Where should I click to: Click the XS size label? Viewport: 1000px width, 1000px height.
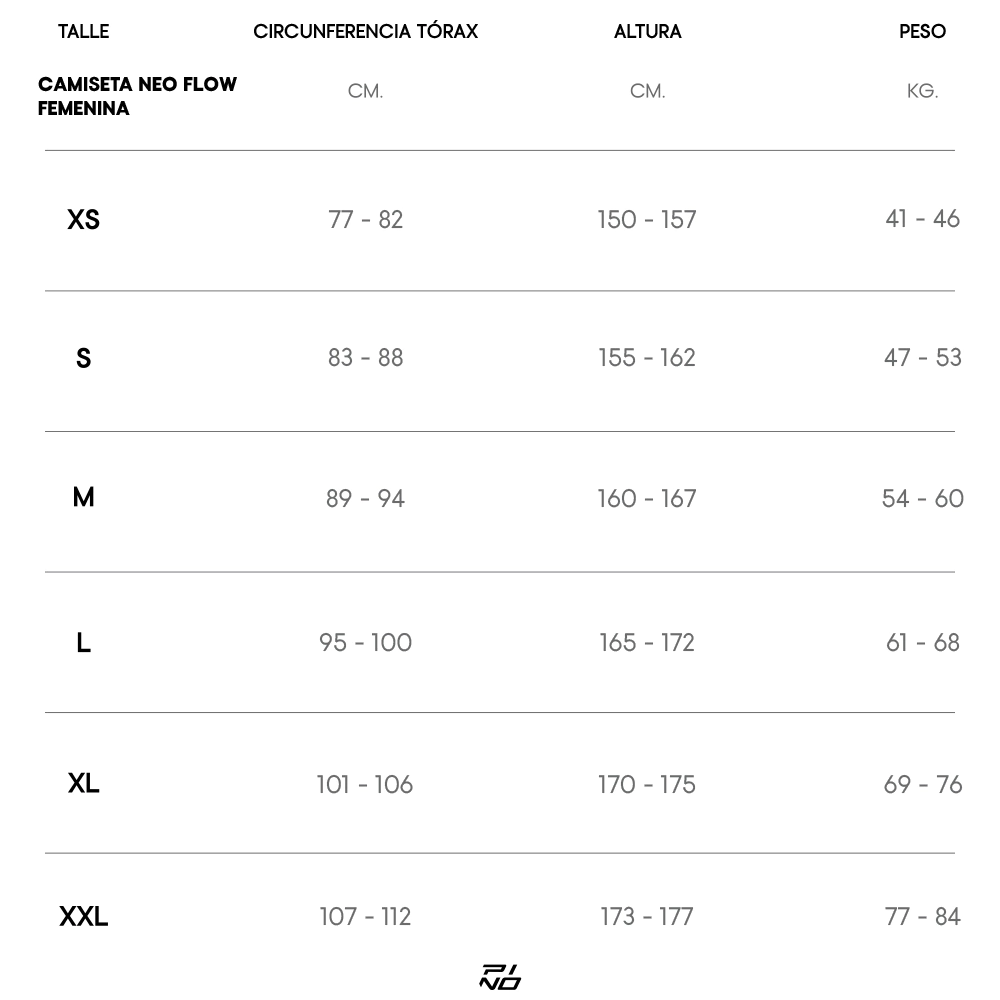(83, 220)
